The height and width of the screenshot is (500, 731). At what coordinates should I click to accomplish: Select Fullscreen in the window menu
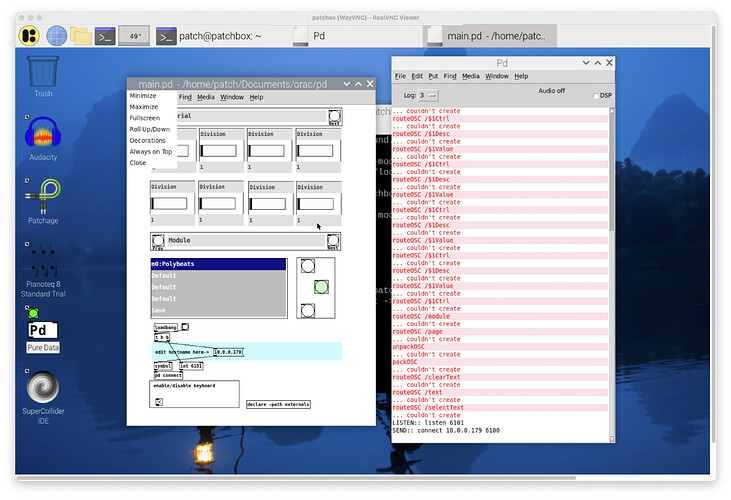coord(144,118)
